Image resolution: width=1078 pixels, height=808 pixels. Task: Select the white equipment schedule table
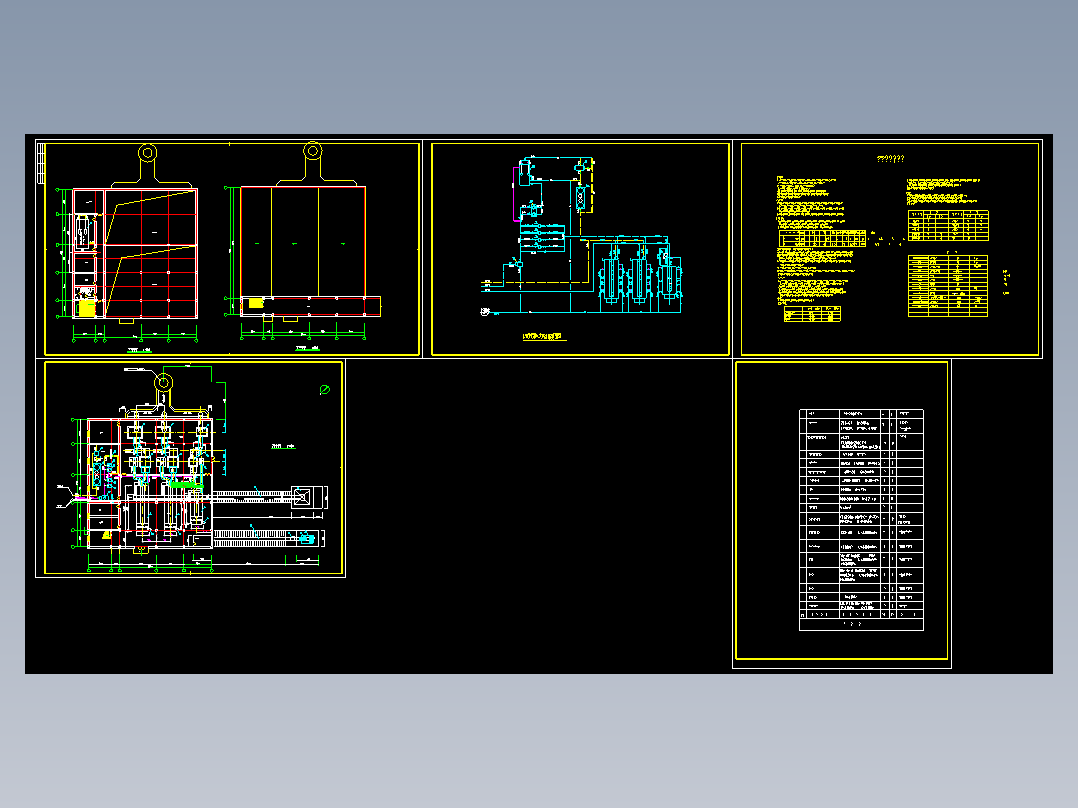pos(861,520)
